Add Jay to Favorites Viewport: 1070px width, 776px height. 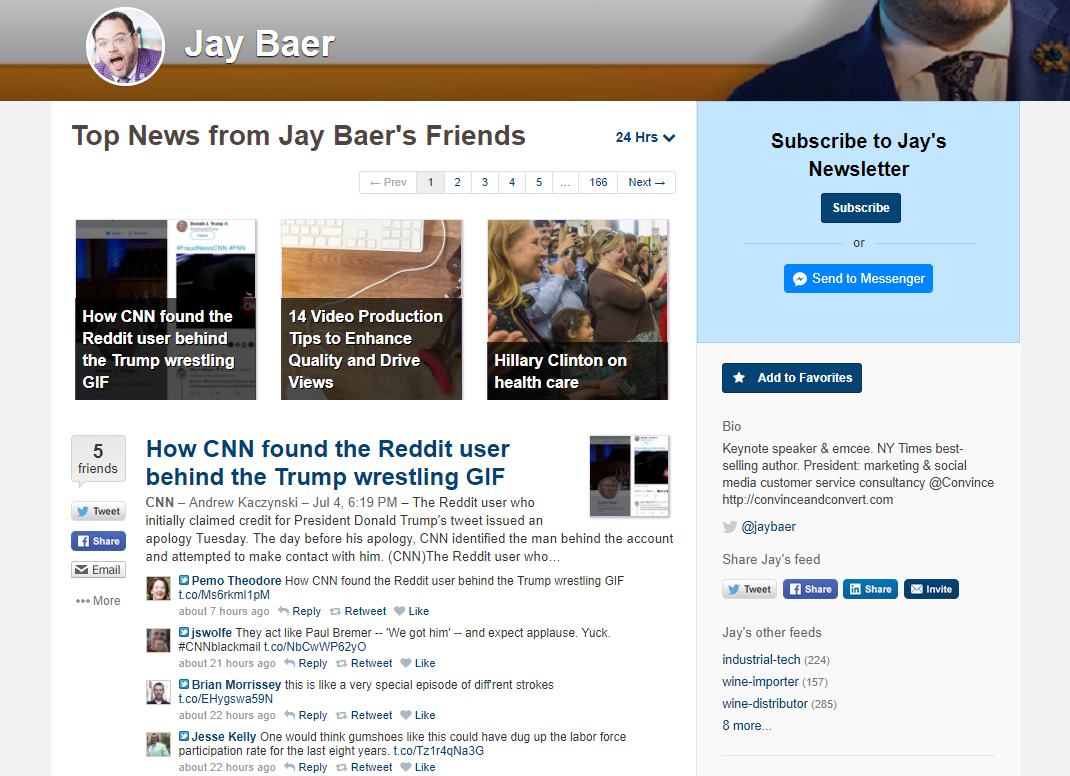click(792, 378)
